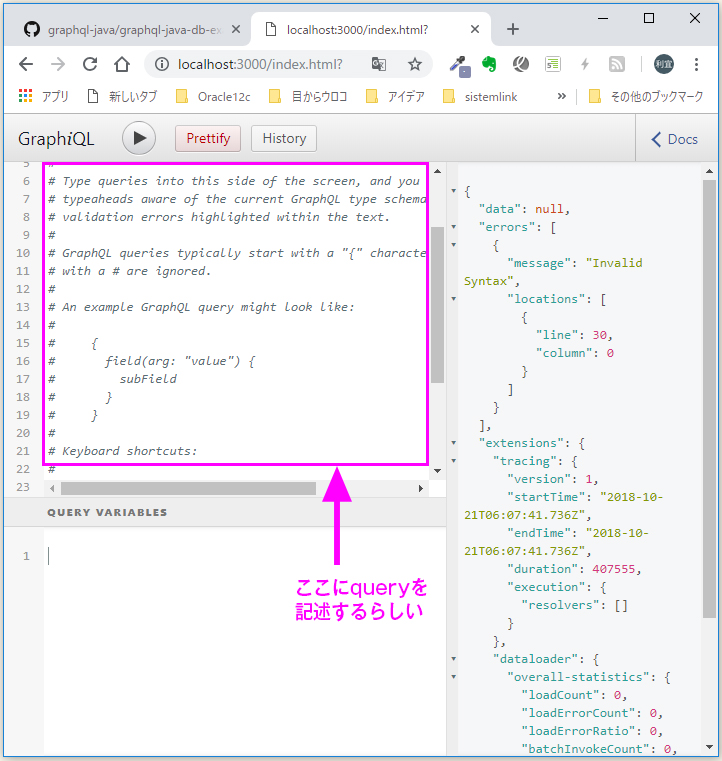
Task: Collapse the "locations" array
Action: coord(454,298)
